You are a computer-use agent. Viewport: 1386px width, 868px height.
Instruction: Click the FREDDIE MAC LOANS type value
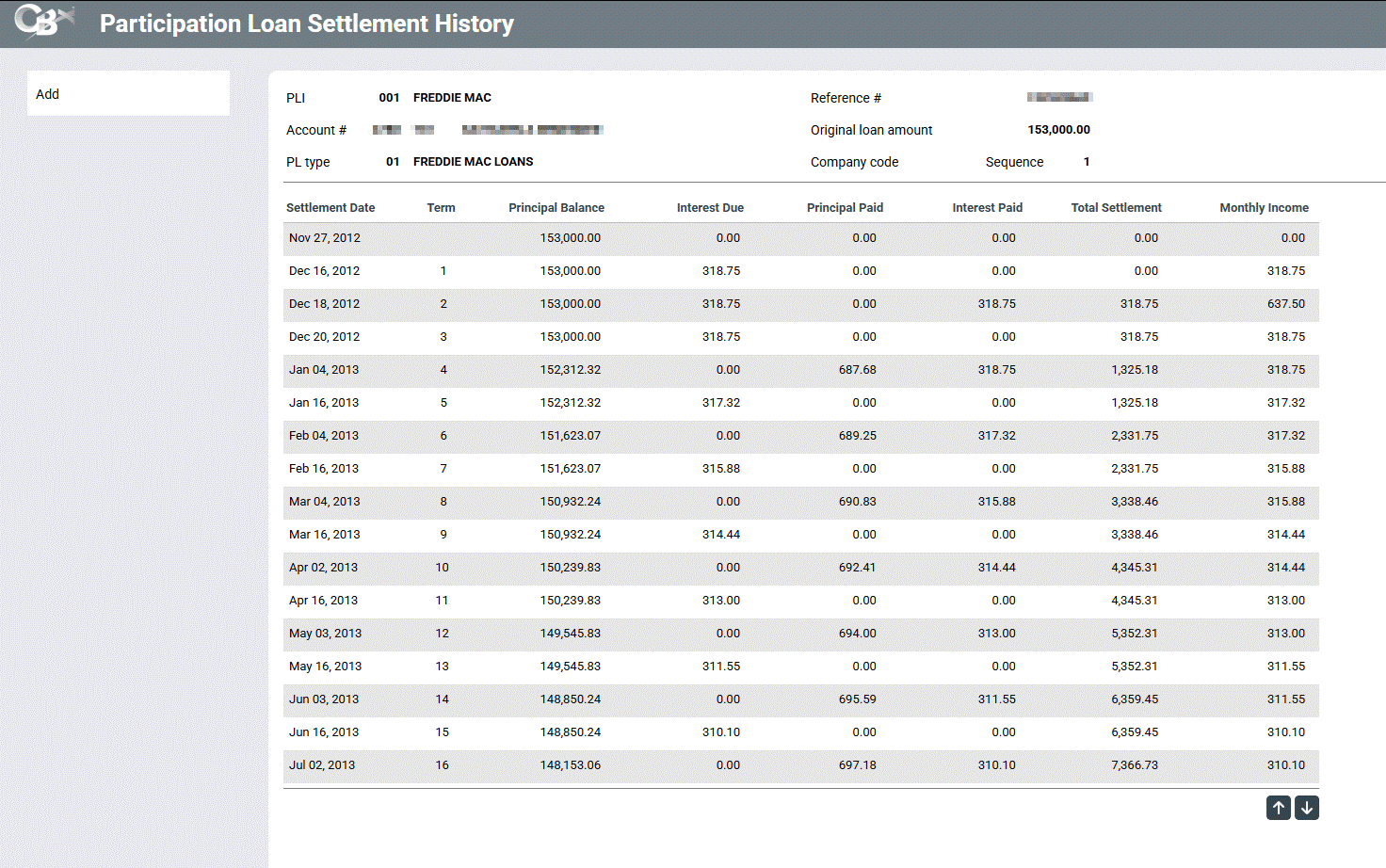[473, 162]
